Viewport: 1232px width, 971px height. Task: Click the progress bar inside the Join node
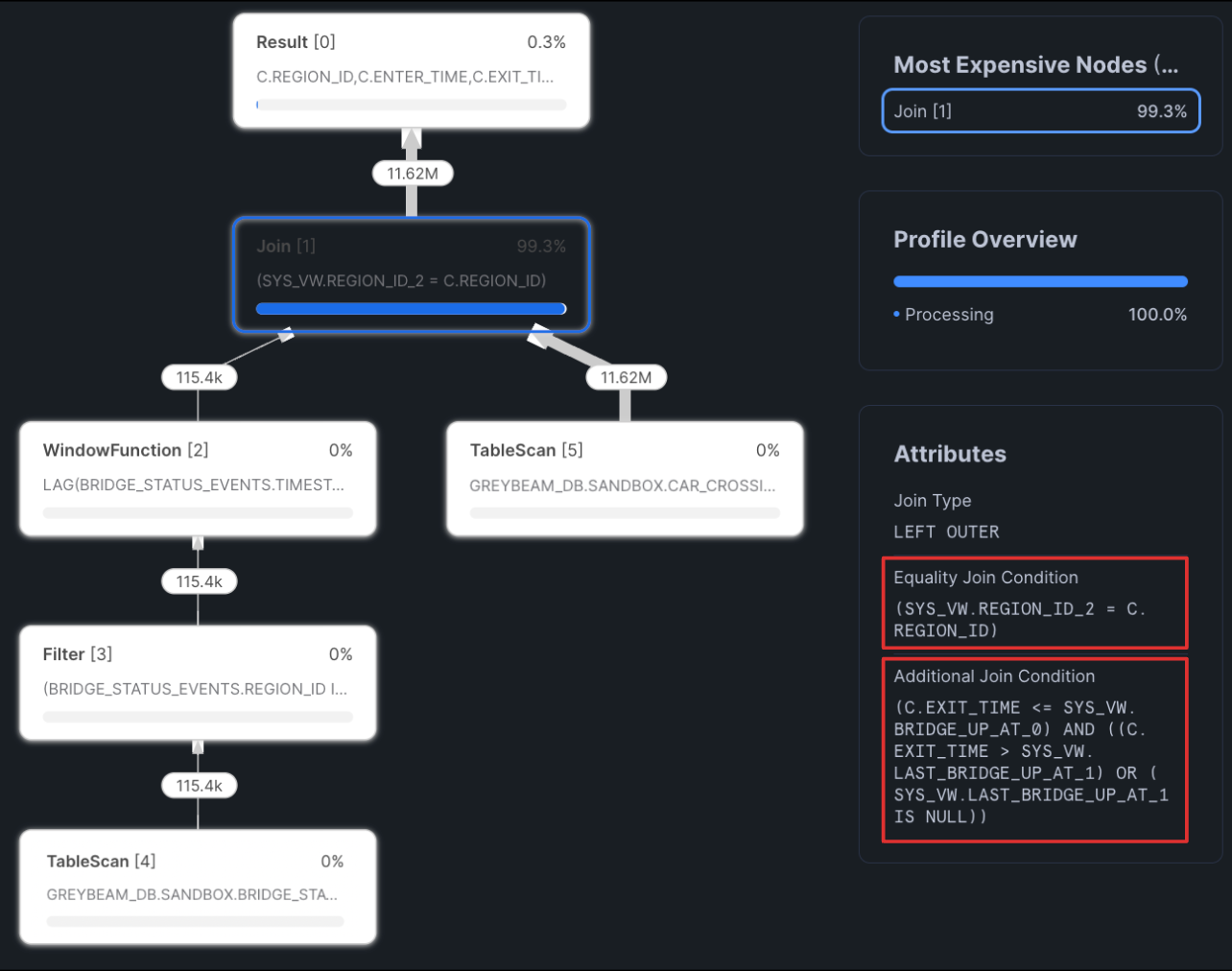pos(411,308)
